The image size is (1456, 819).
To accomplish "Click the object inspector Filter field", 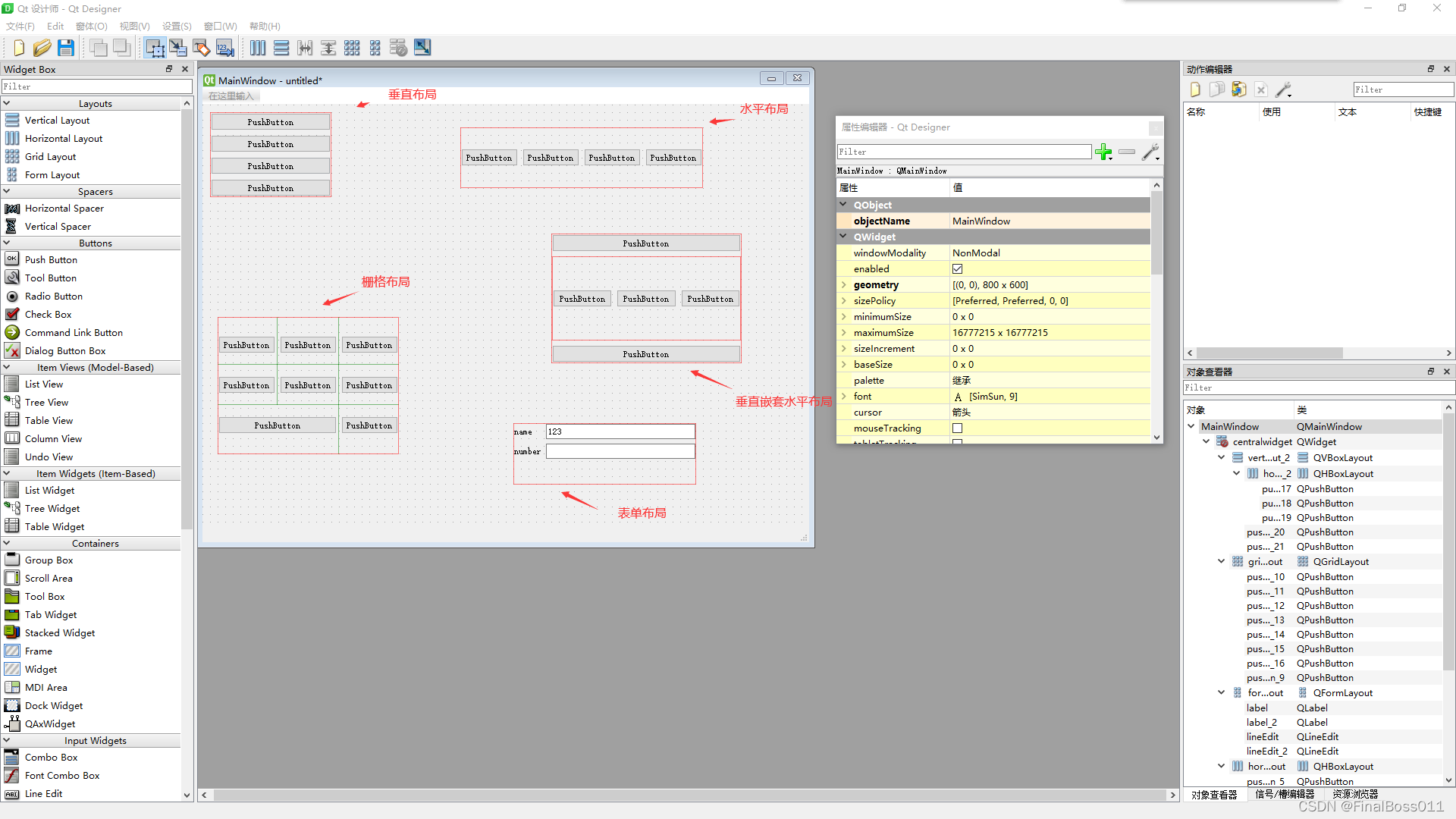I will coord(1318,388).
